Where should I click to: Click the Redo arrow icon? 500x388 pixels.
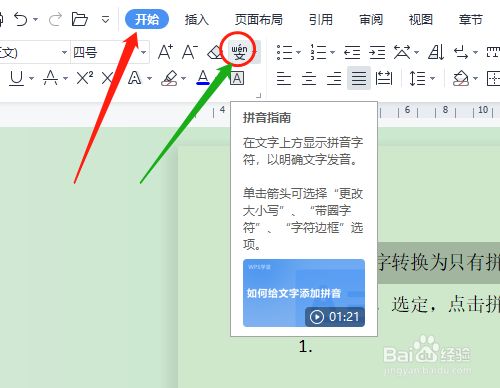click(55, 19)
